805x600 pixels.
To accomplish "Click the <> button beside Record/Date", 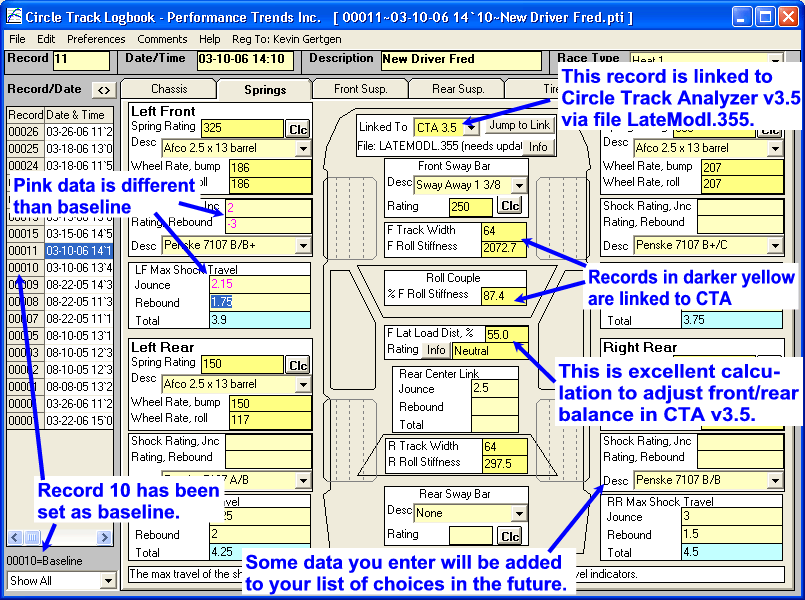I will (104, 90).
